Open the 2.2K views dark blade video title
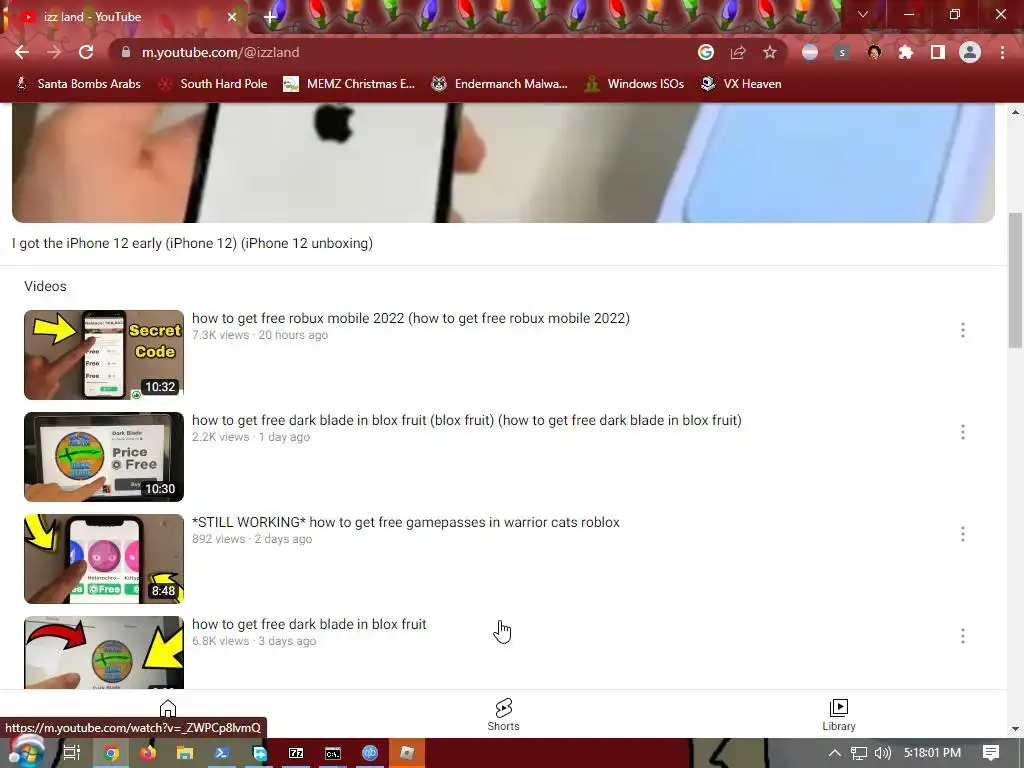The image size is (1024, 768). tap(467, 420)
